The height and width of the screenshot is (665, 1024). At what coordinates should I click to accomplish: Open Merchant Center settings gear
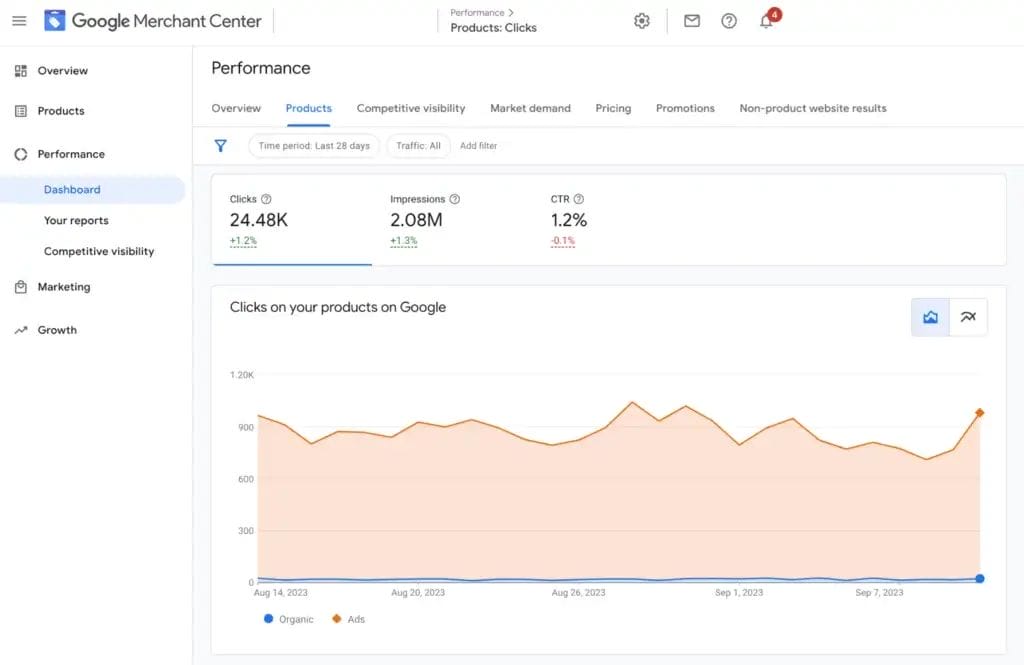coord(641,20)
